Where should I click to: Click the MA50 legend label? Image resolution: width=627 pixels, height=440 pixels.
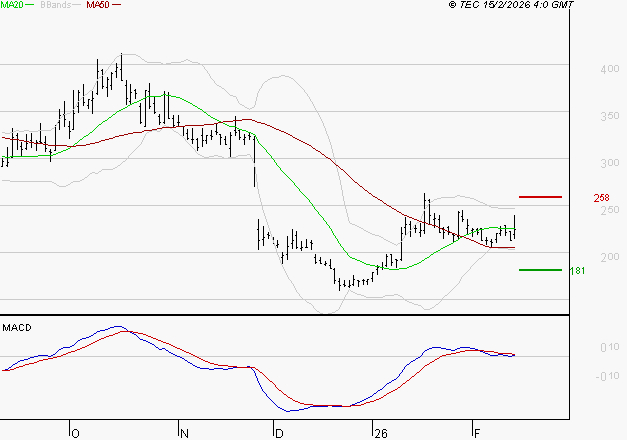click(x=96, y=5)
